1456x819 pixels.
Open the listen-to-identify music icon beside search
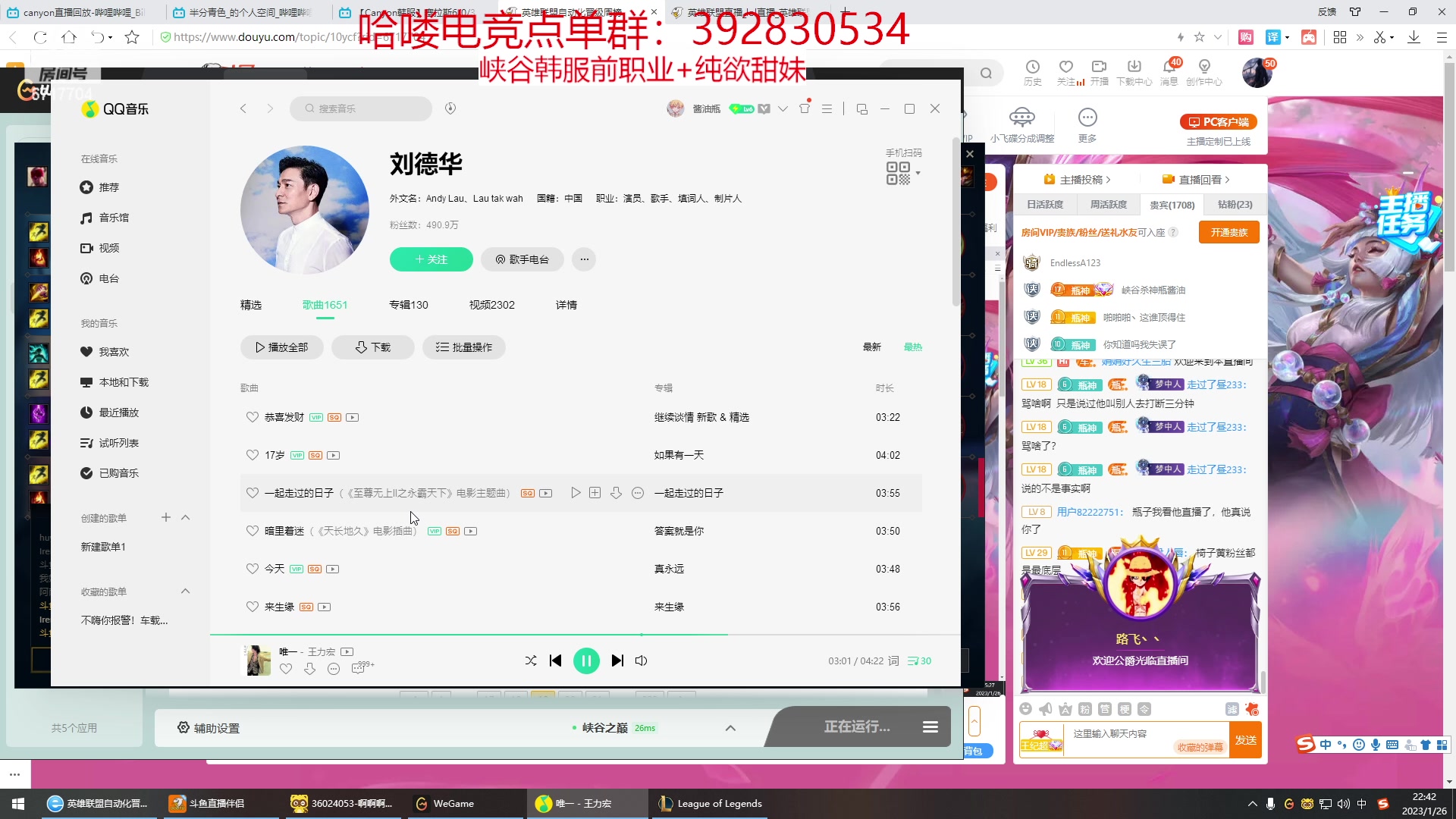coord(450,108)
